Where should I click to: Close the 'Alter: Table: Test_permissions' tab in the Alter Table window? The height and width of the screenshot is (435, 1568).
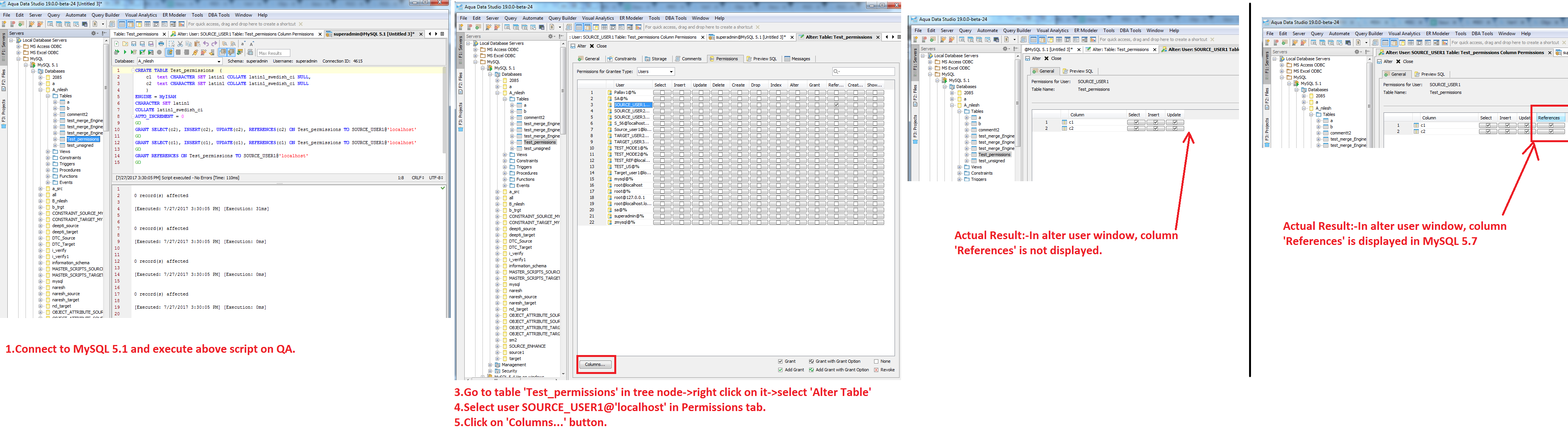pyautogui.click(x=878, y=37)
